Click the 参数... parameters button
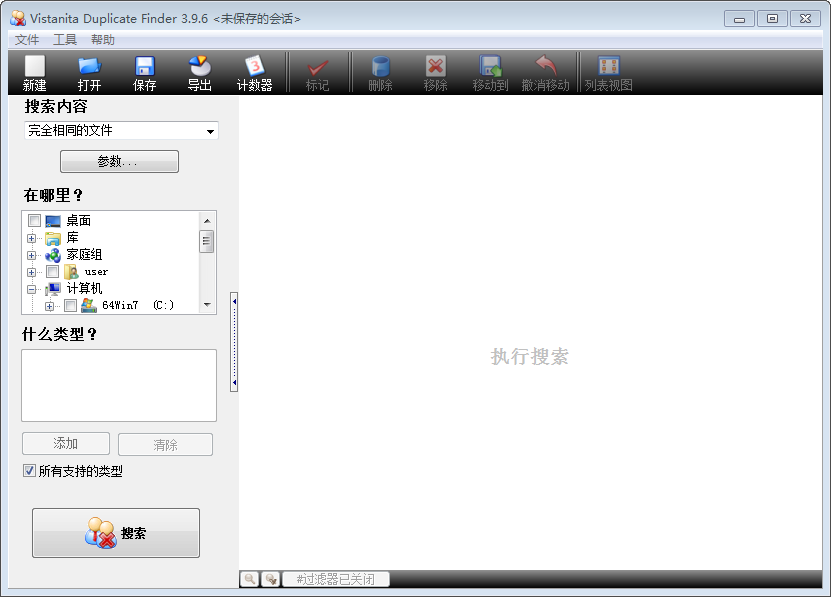 tap(119, 162)
